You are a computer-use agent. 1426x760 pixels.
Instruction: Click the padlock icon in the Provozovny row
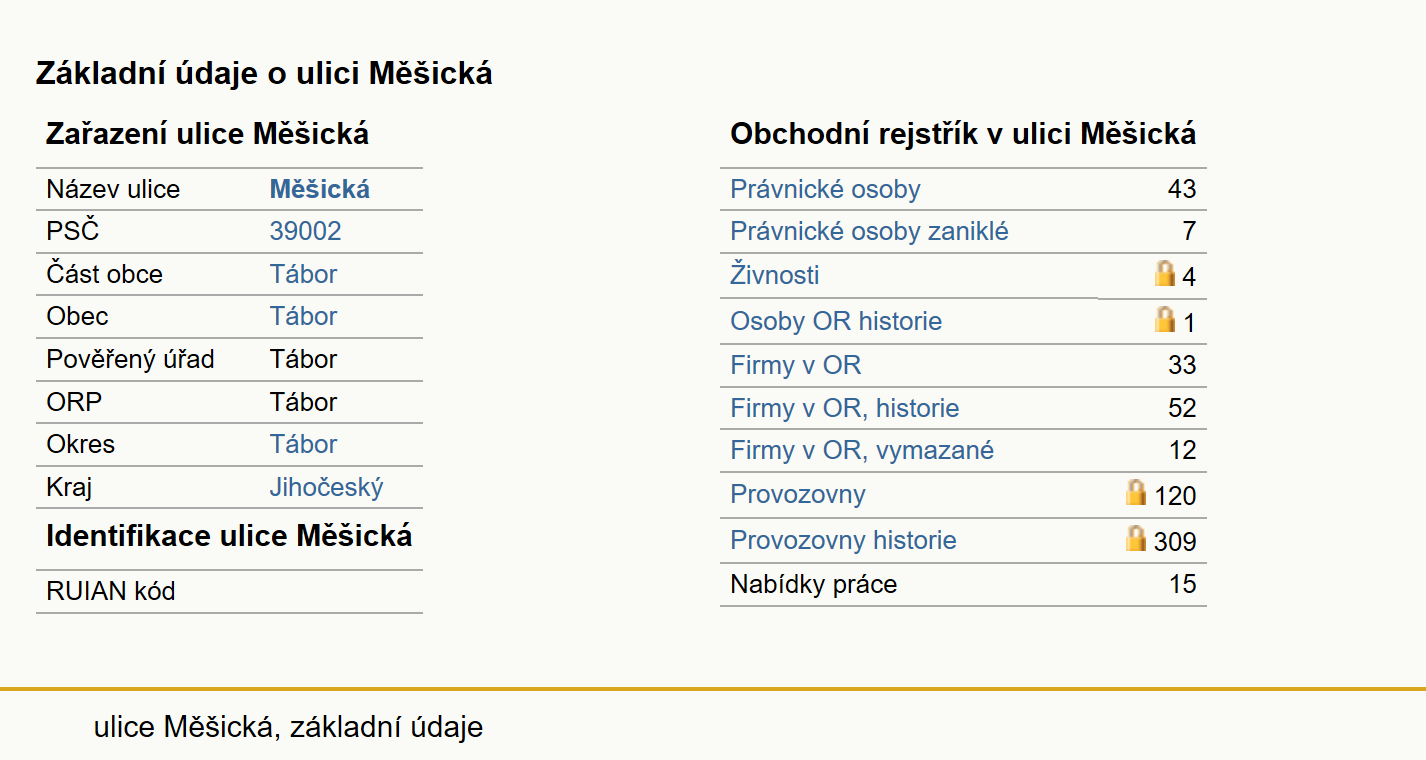point(1136,492)
